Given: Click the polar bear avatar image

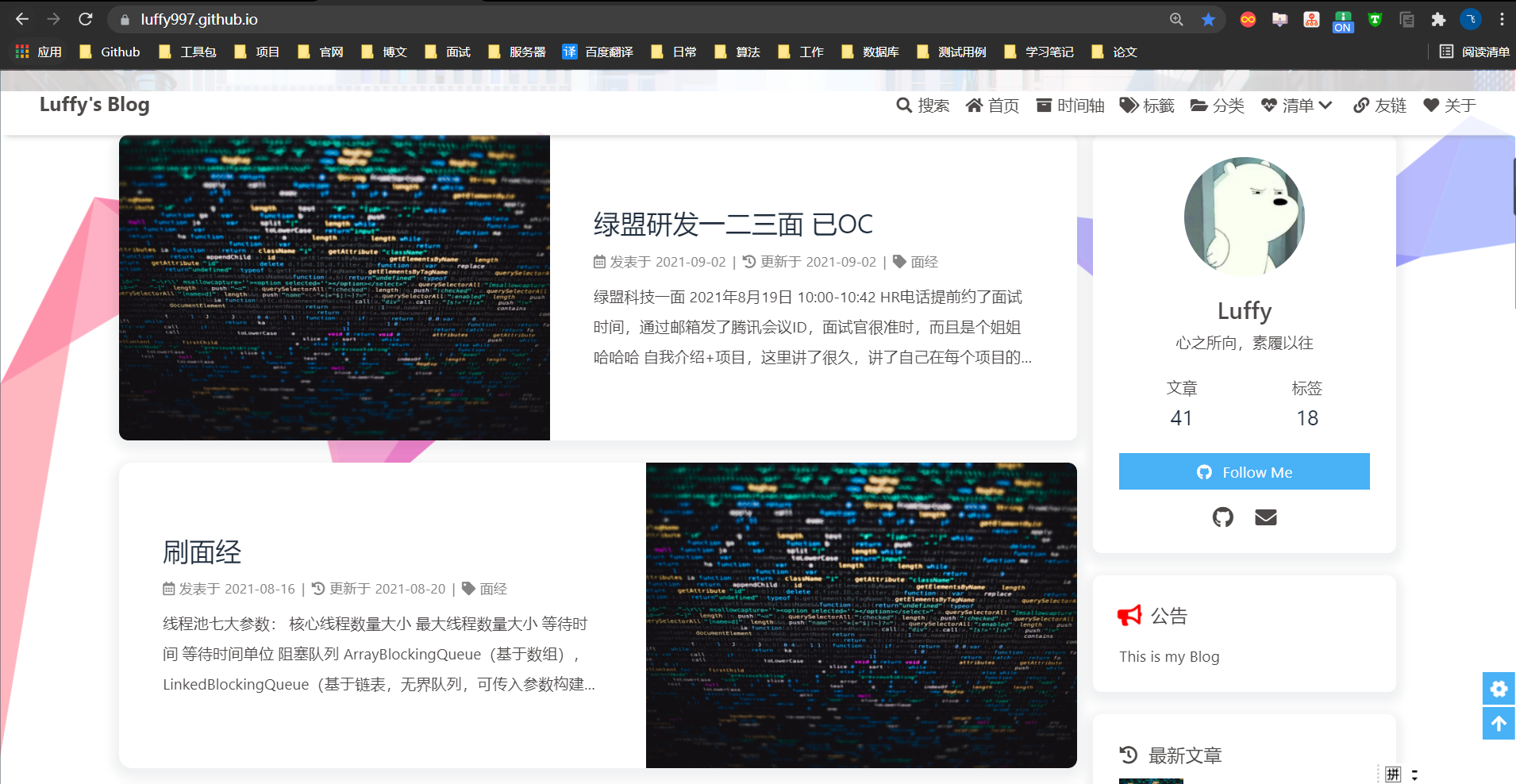Looking at the screenshot, I should click(1245, 217).
